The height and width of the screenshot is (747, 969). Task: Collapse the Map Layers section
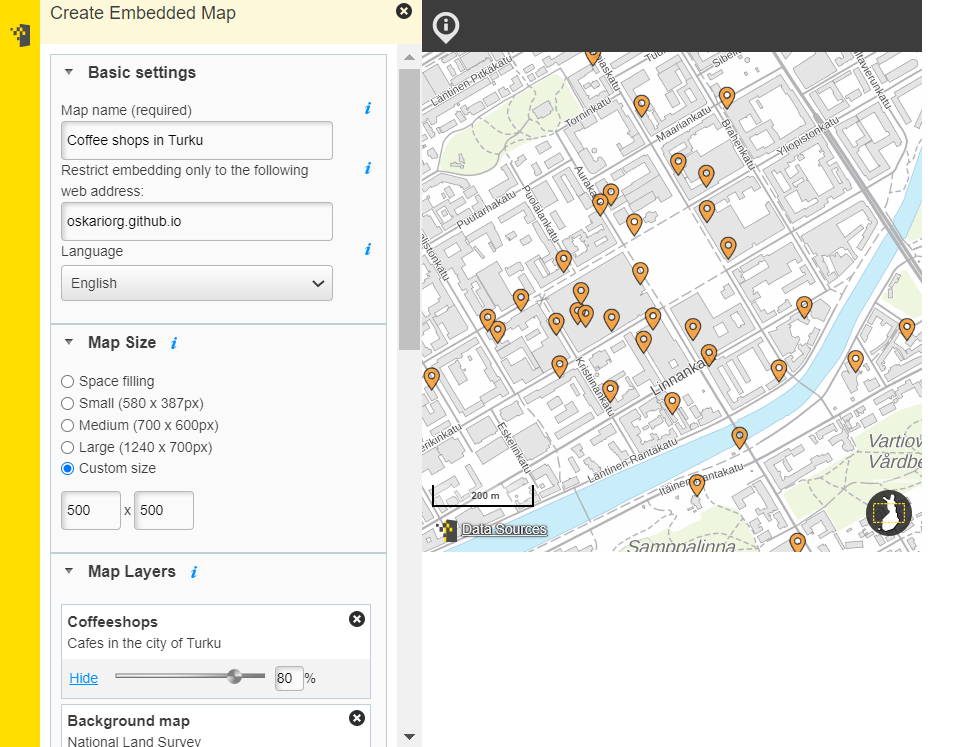[x=69, y=572]
